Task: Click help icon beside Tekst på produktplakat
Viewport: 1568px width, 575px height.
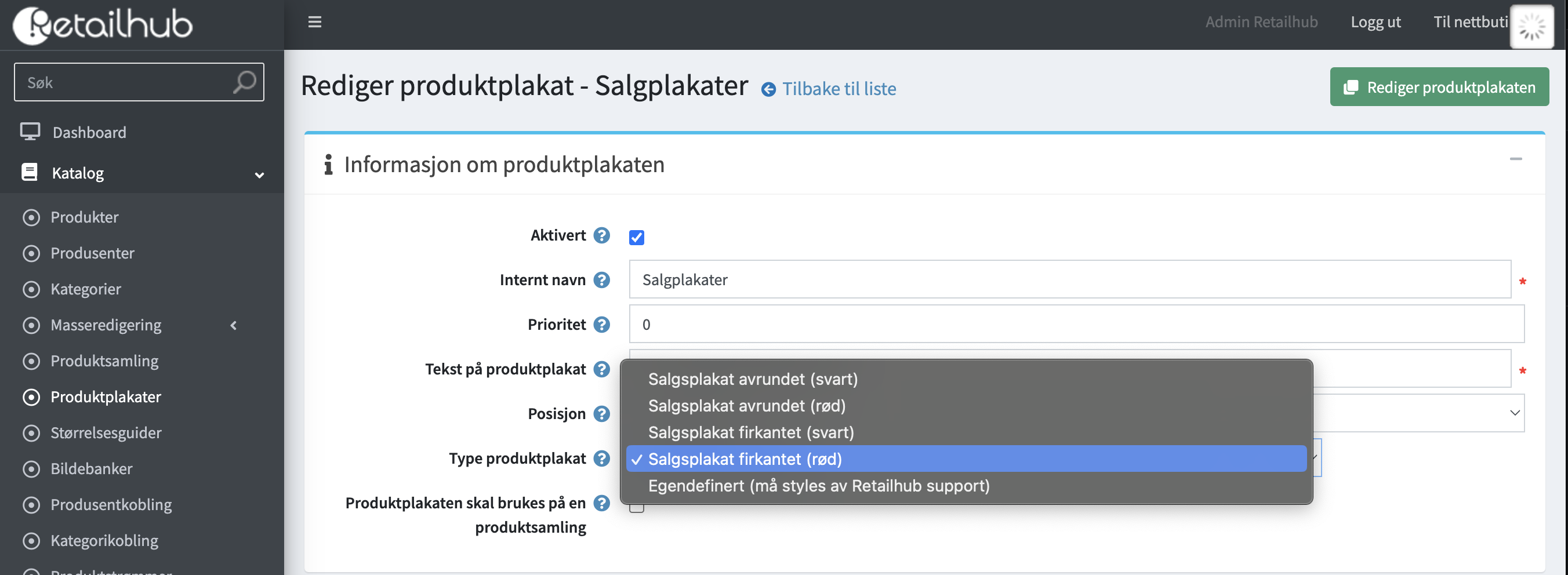Action: click(x=601, y=369)
